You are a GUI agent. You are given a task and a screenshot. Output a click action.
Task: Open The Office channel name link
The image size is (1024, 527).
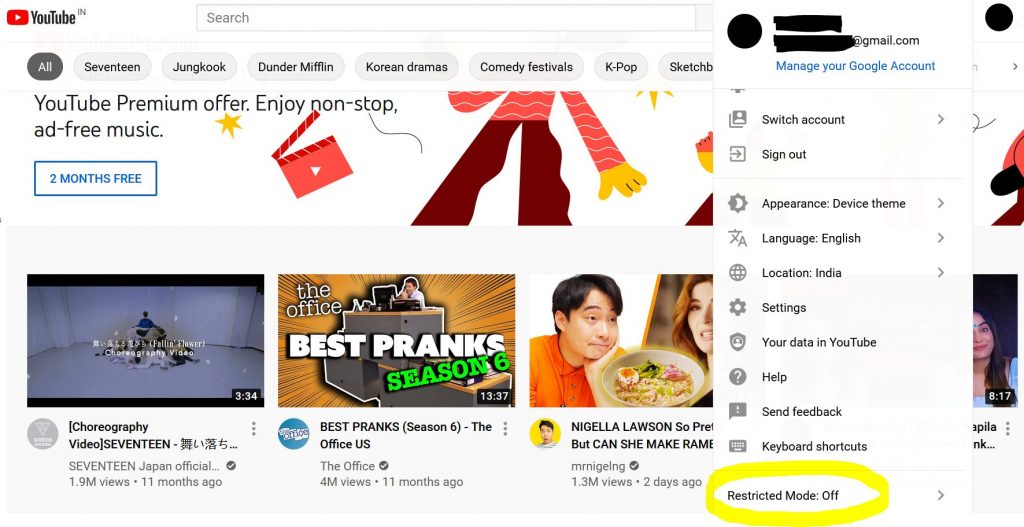tap(347, 466)
